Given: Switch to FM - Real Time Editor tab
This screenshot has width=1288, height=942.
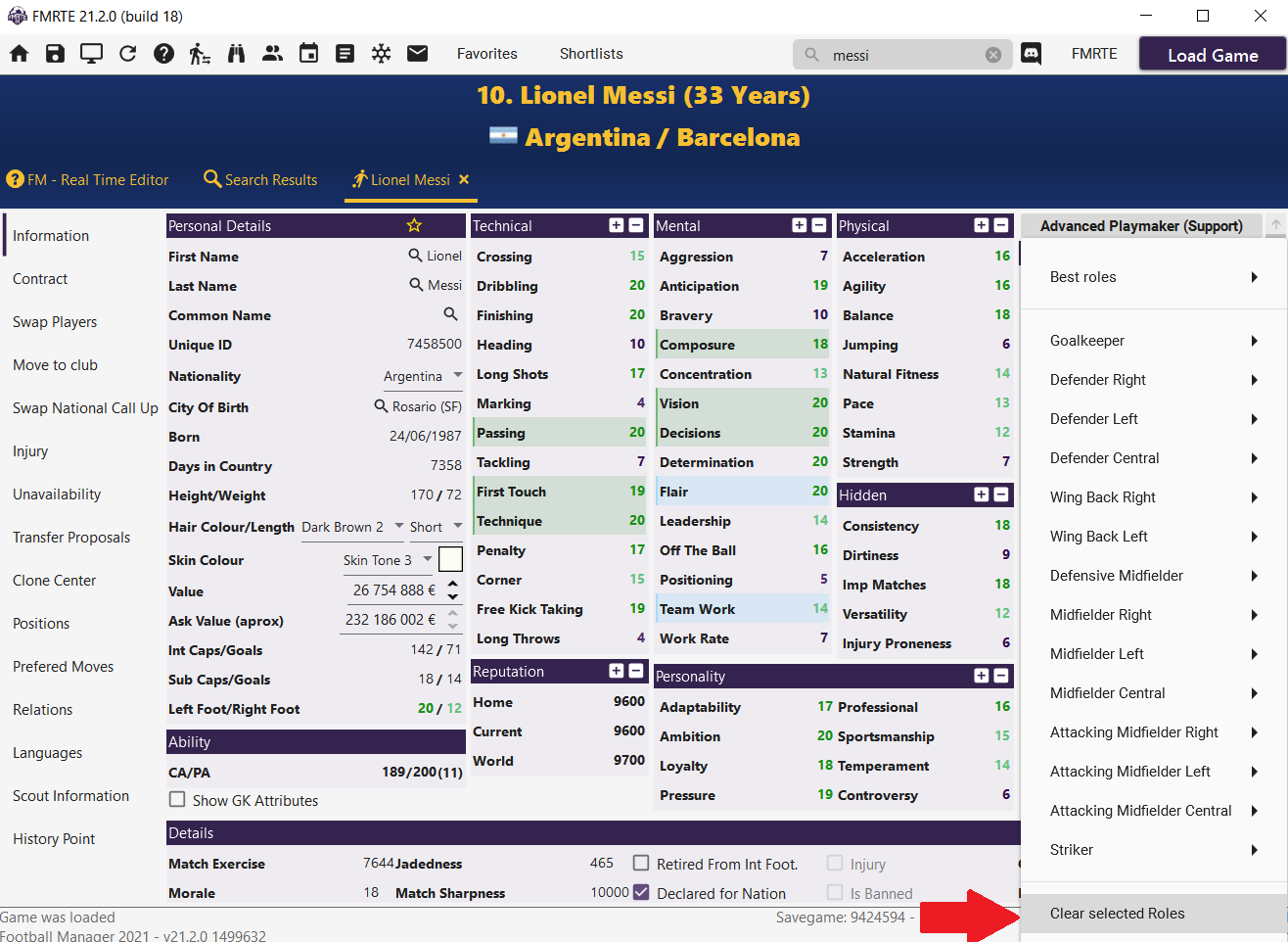Looking at the screenshot, I should [87, 179].
